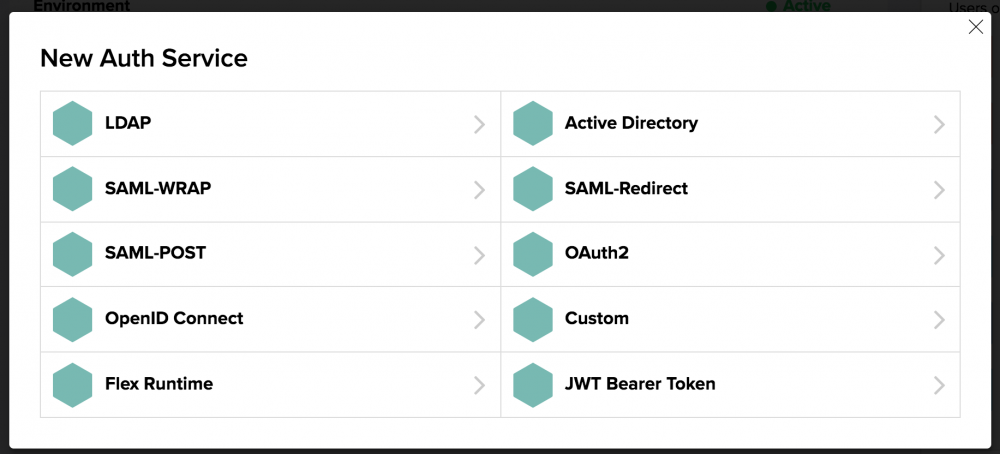Open the OAuth2 row chevron arrow

[x=939, y=255]
